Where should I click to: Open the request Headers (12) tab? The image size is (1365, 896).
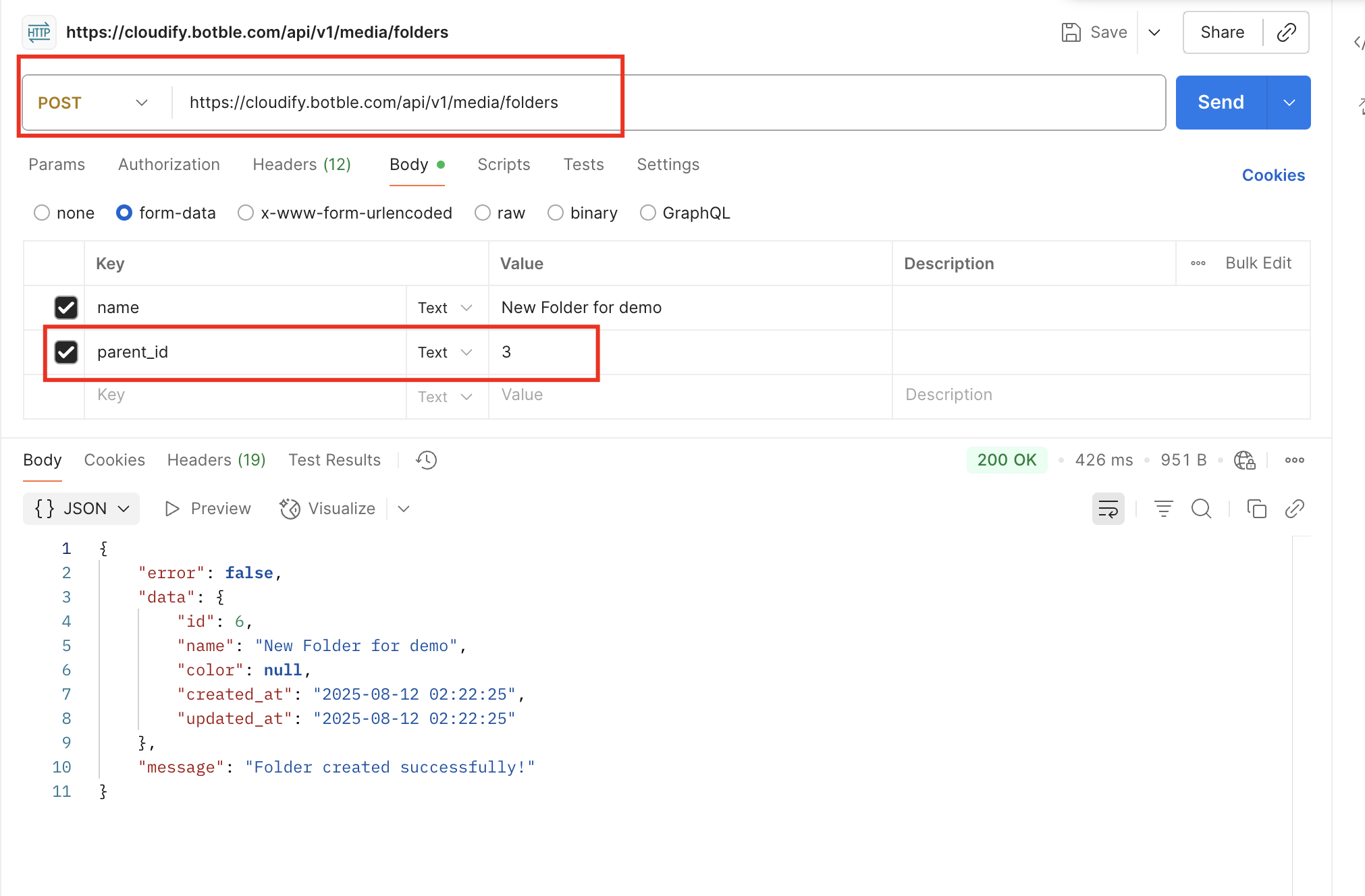coord(302,165)
